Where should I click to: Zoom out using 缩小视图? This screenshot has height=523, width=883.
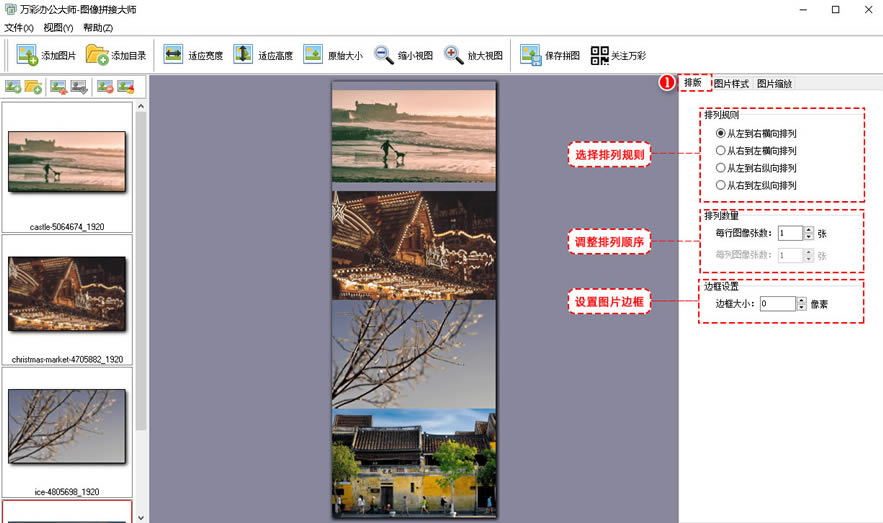click(x=403, y=55)
